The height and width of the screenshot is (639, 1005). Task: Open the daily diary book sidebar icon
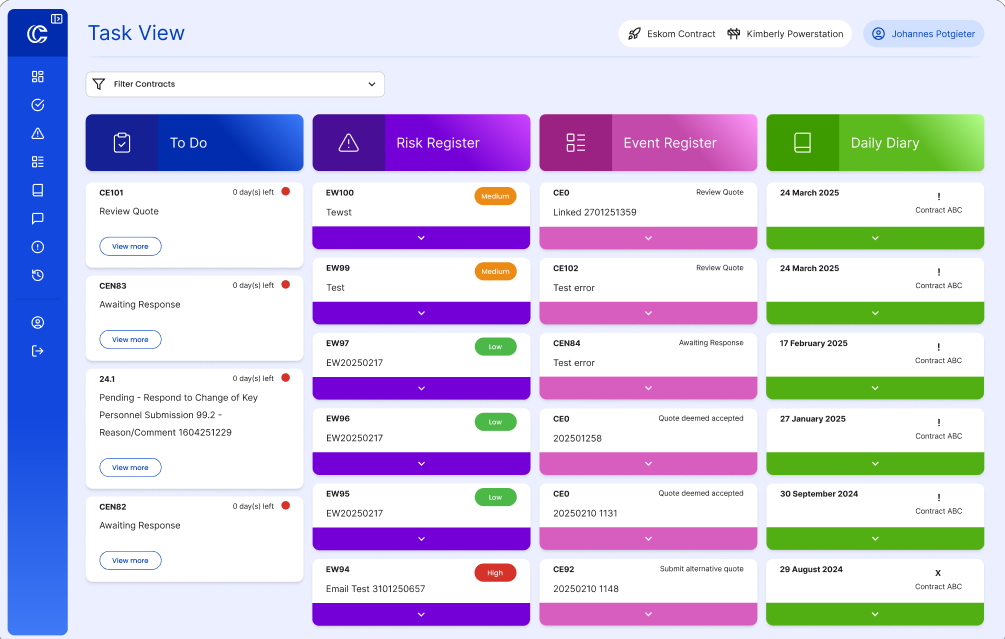(38, 190)
